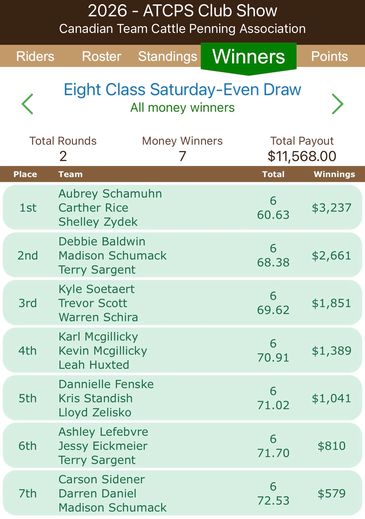Click the Eight Class Saturday-Even Draw title

[x=182, y=89]
